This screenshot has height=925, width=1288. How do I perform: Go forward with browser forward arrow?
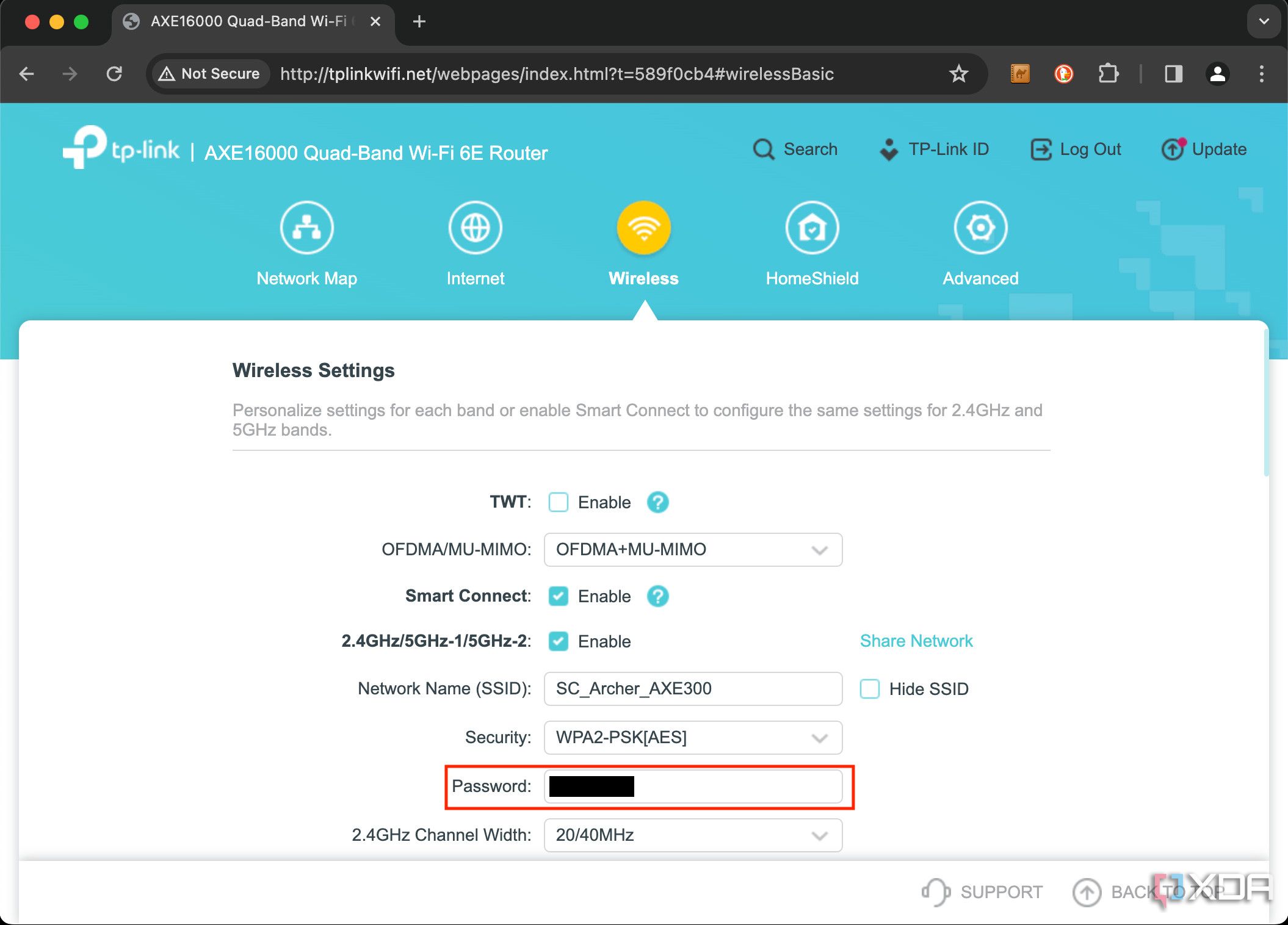point(70,74)
